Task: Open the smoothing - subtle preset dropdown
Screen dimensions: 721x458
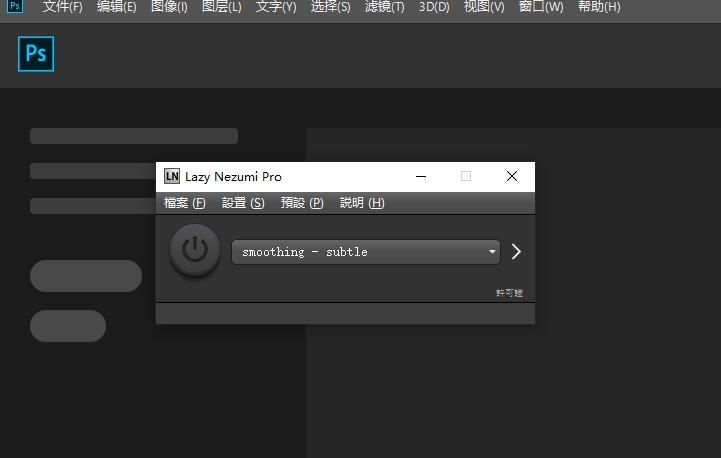Action: [366, 252]
